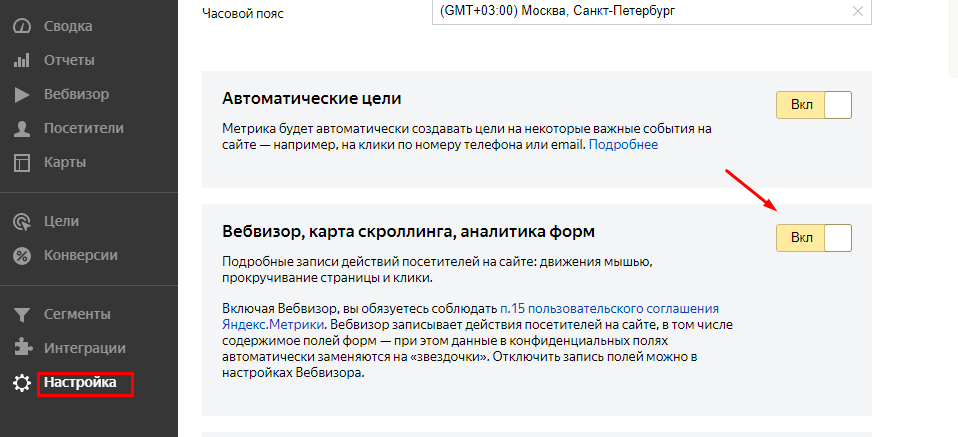
Task: Click the Карты layout icon
Action: click(x=22, y=163)
